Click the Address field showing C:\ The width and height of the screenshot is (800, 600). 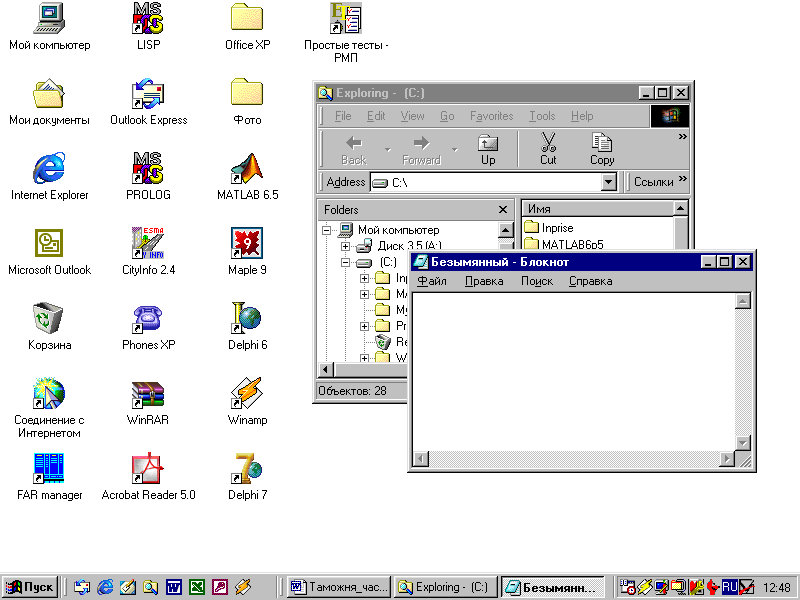click(486, 182)
